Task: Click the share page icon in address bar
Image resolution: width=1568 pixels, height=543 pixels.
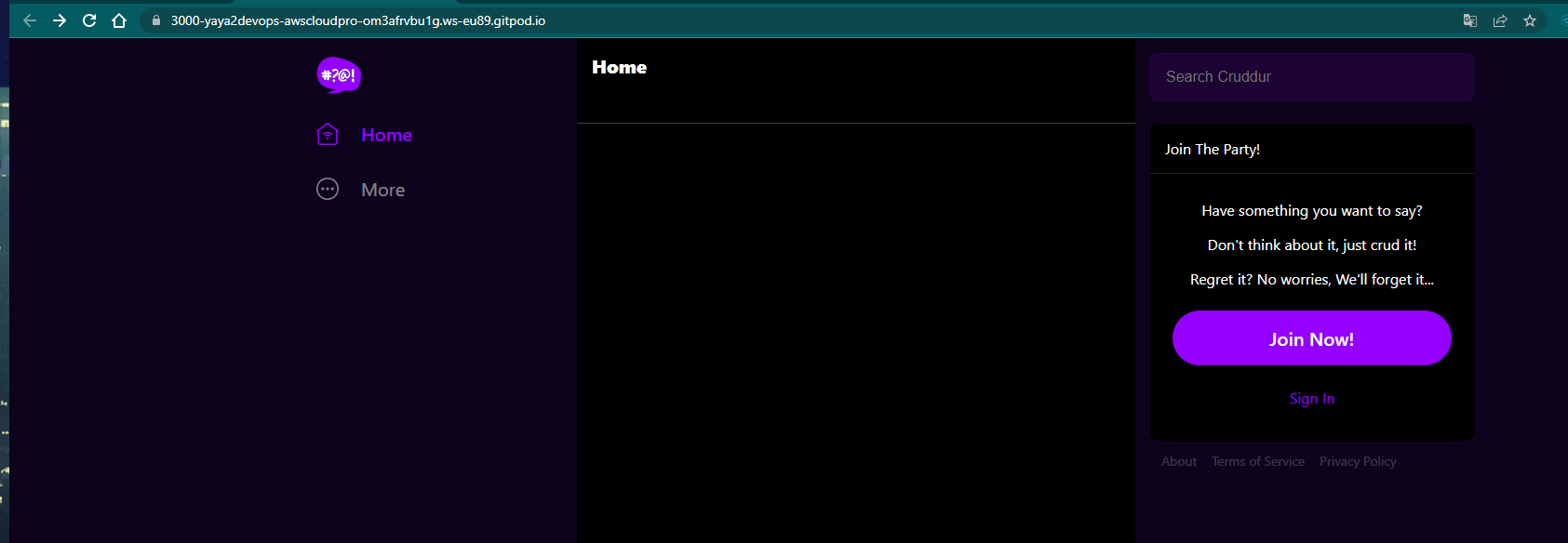Action: click(1500, 20)
